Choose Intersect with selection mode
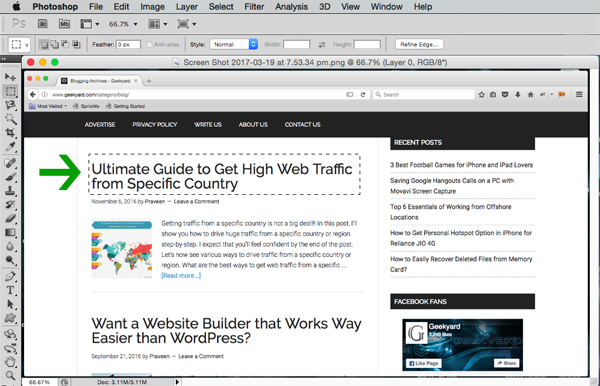 (76, 44)
